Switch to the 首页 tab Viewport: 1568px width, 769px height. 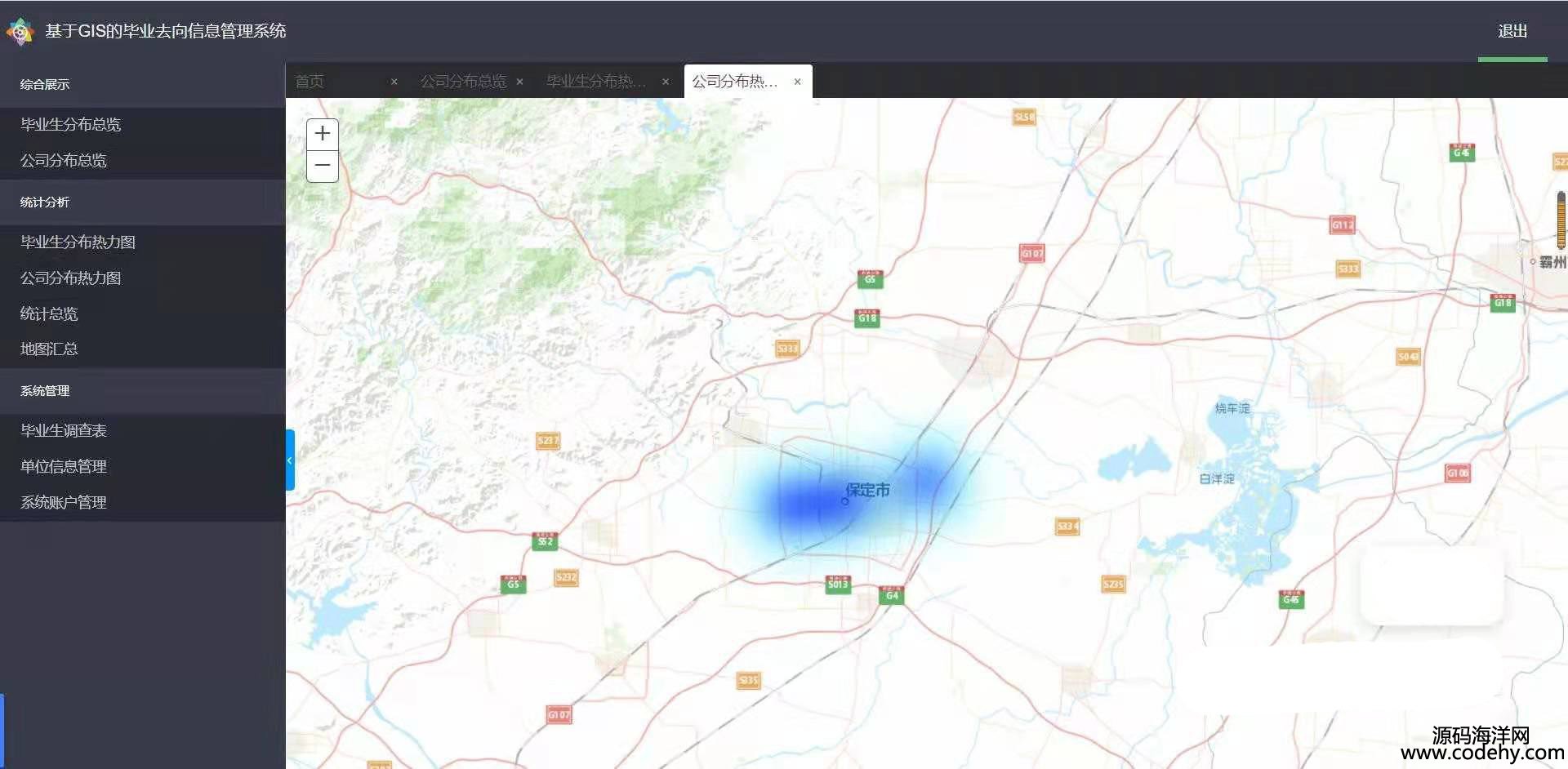310,82
